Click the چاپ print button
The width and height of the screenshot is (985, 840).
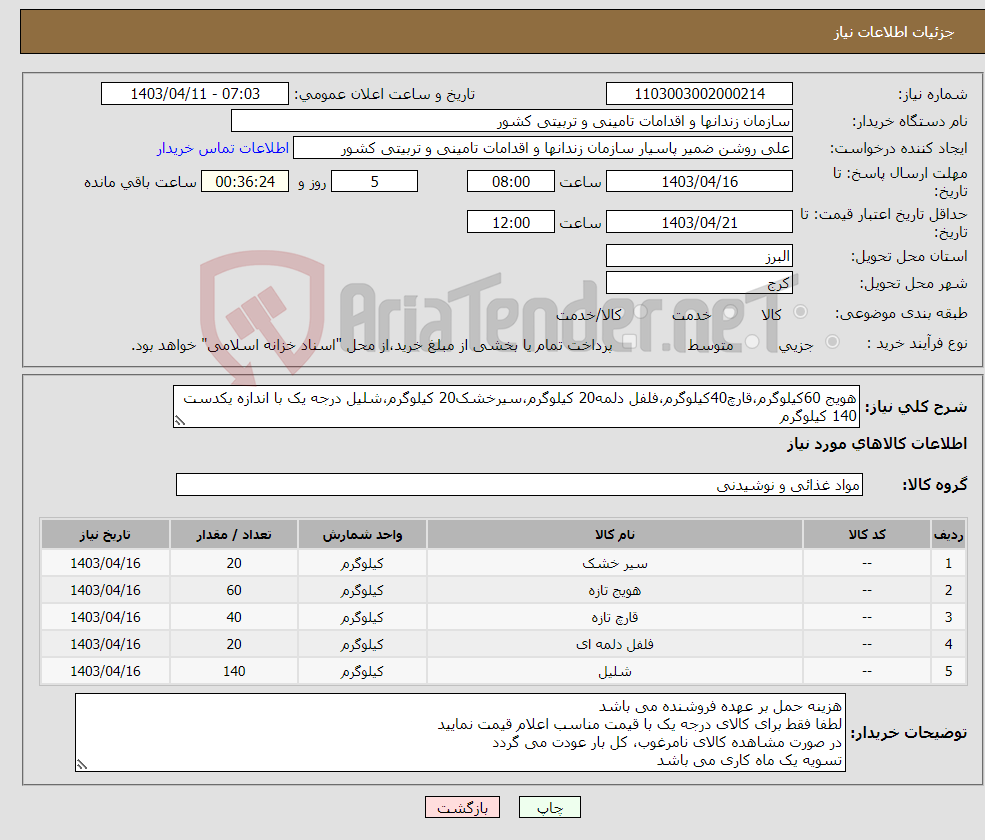(x=550, y=807)
